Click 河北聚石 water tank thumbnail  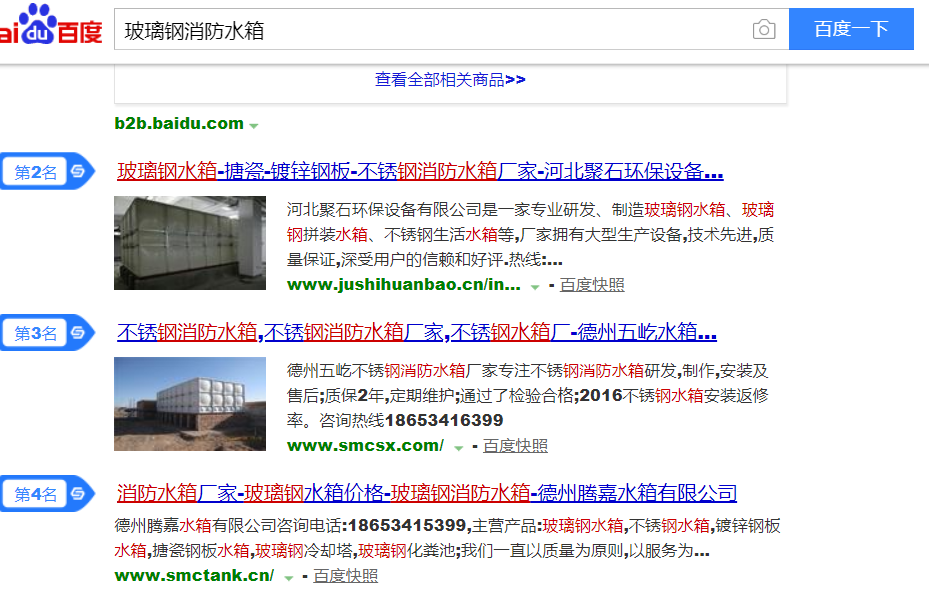pos(190,243)
